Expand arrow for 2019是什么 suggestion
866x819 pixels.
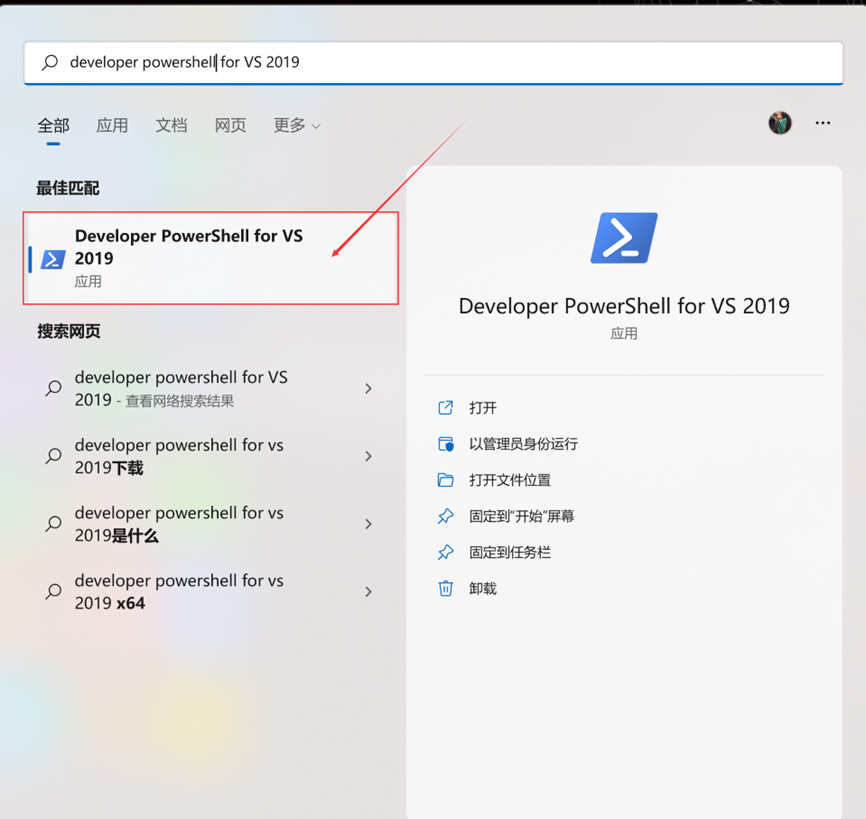click(x=368, y=524)
